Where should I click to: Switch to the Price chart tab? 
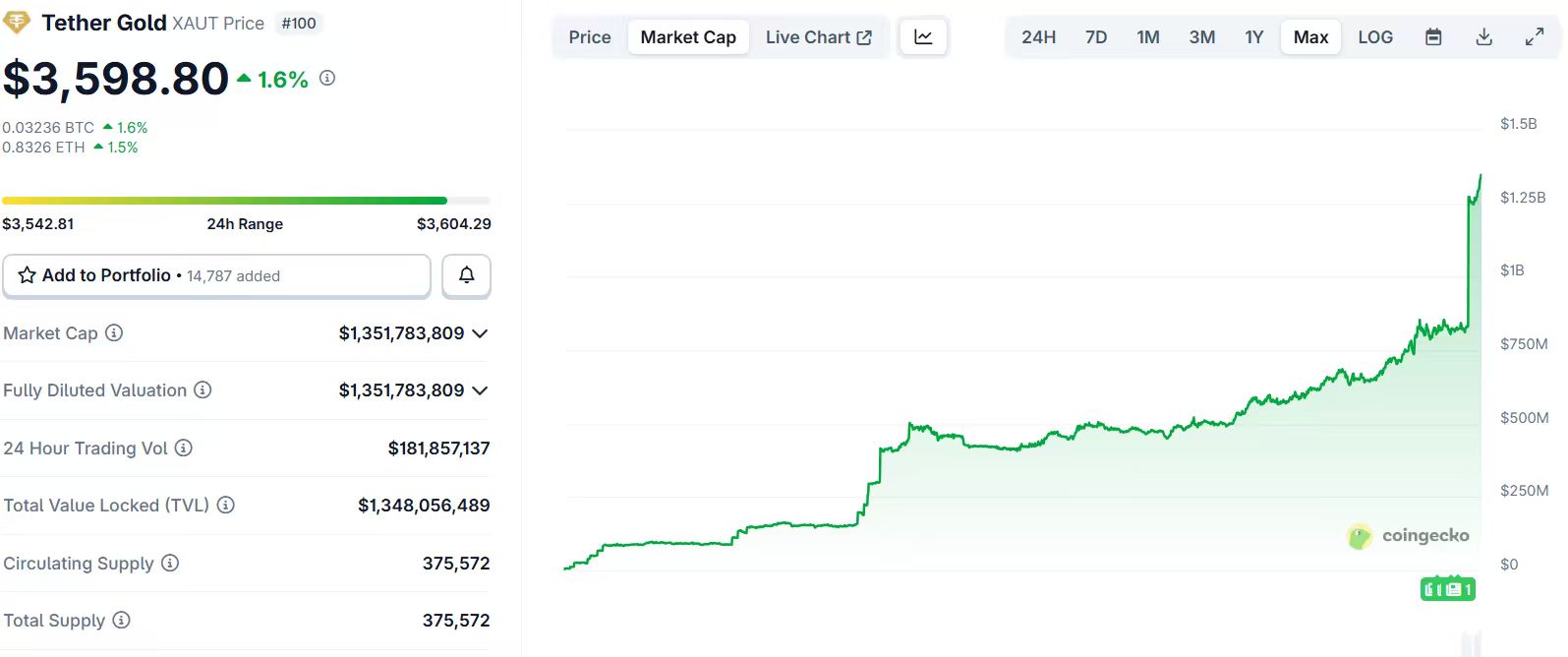click(589, 37)
